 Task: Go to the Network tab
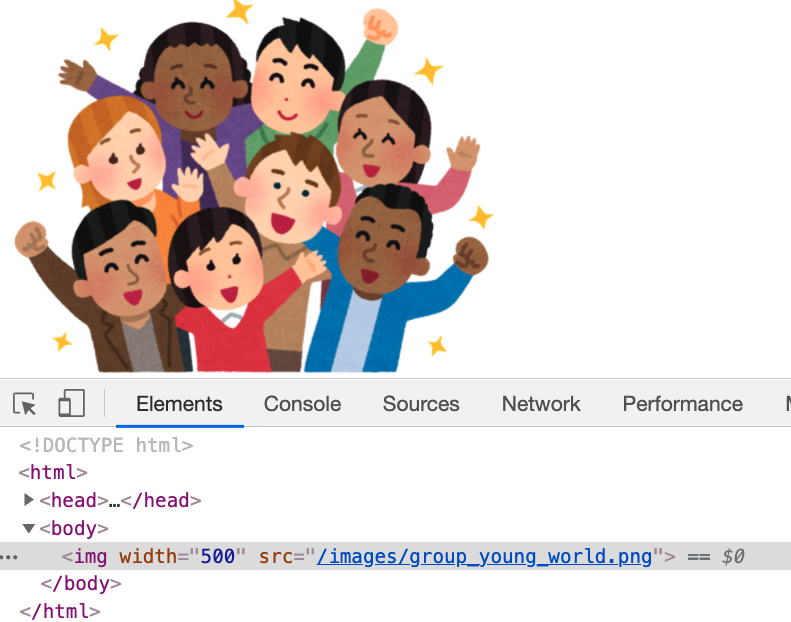[x=541, y=404]
